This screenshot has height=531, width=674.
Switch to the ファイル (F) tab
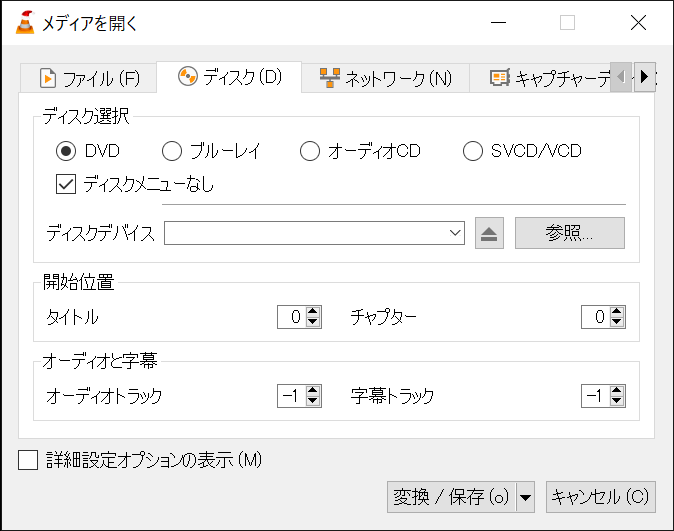[x=89, y=79]
